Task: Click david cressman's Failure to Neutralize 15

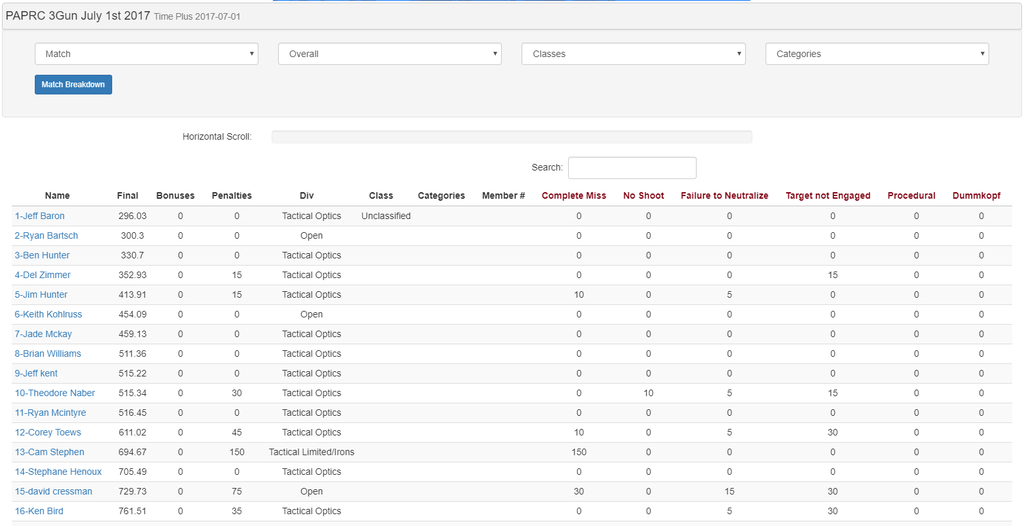Action: 729,491
